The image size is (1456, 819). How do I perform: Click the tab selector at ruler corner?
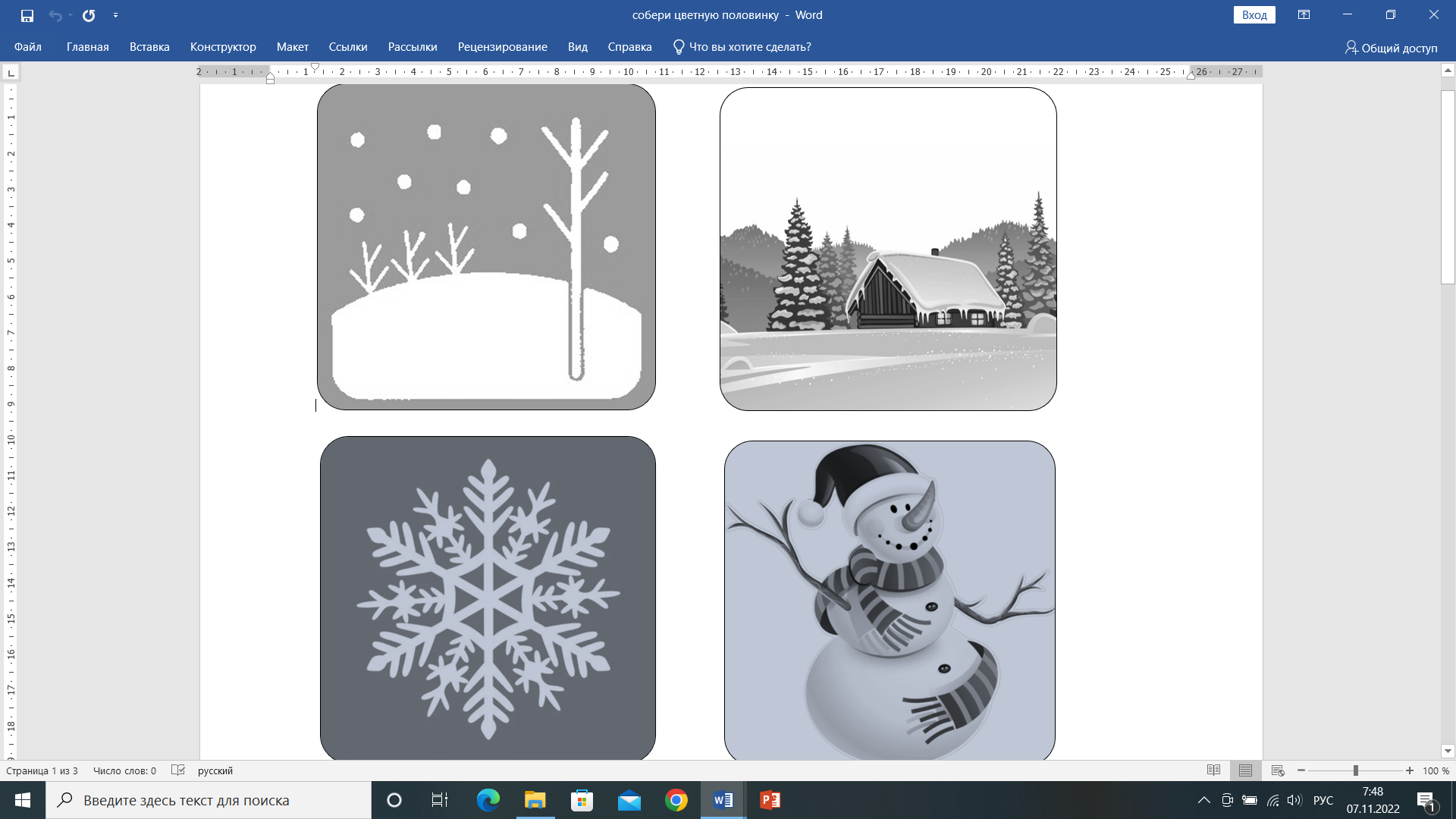tap(11, 73)
